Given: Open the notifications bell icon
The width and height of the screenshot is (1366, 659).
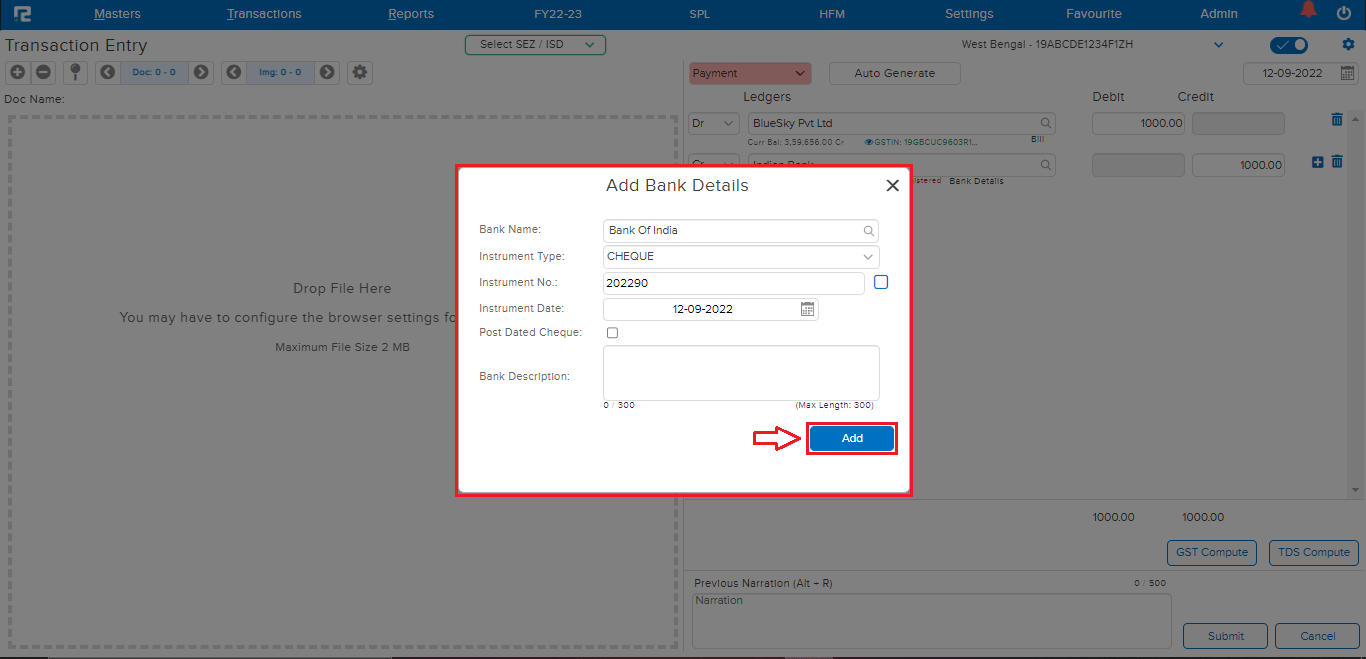Looking at the screenshot, I should coord(1308,10).
